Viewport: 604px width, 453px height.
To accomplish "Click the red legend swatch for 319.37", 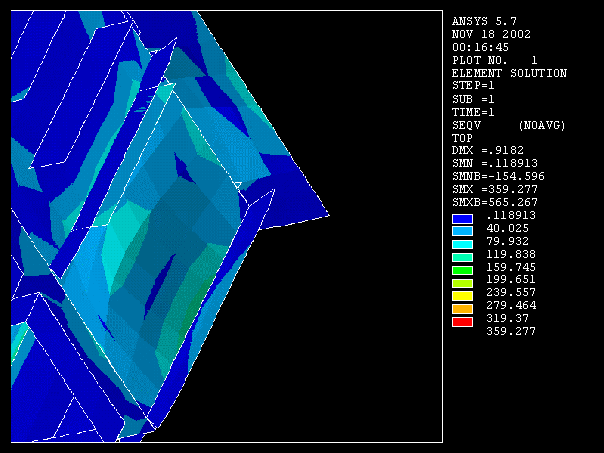I will (462, 322).
